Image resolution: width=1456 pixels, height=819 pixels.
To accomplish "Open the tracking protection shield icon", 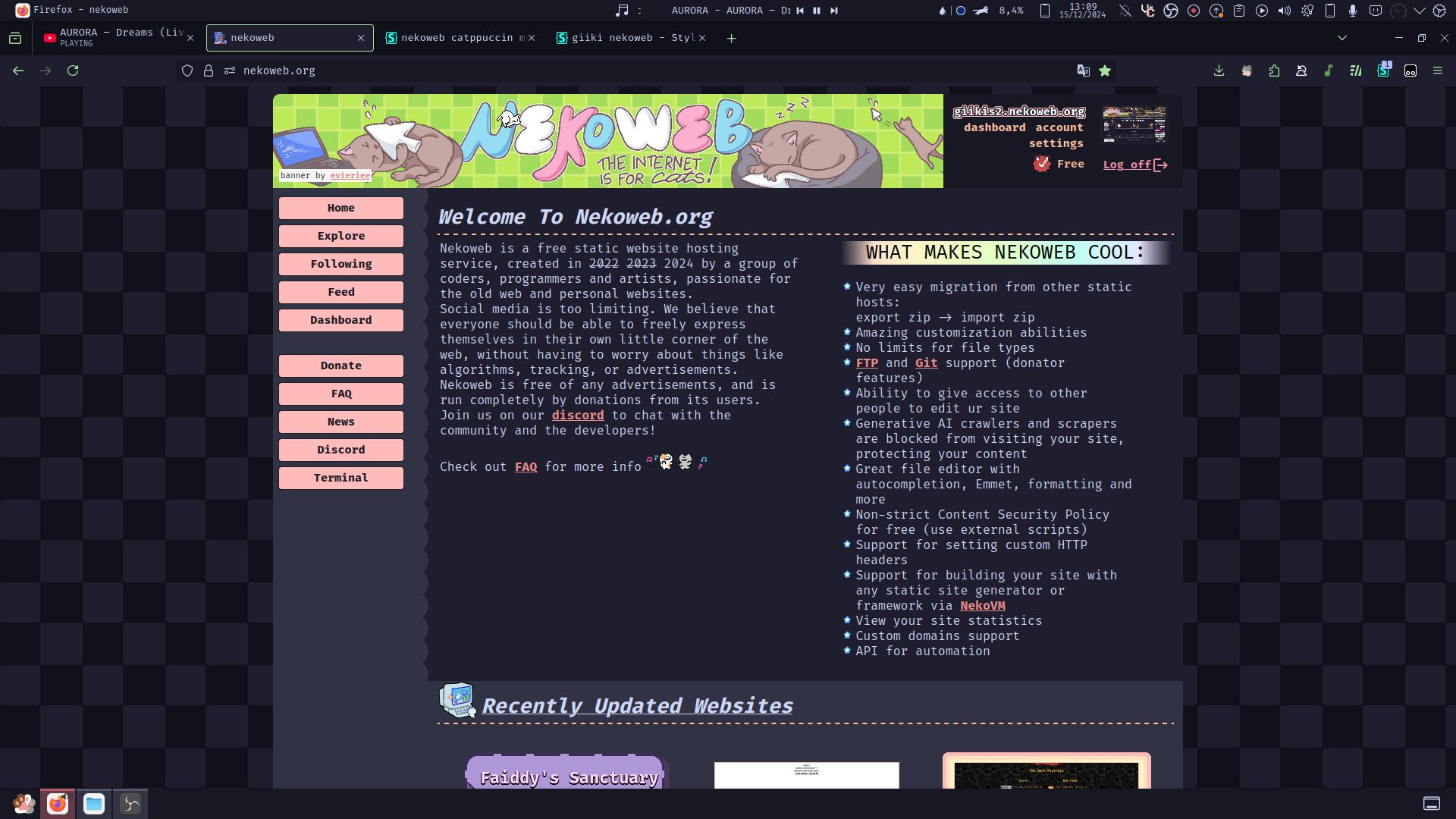I will [x=187, y=71].
